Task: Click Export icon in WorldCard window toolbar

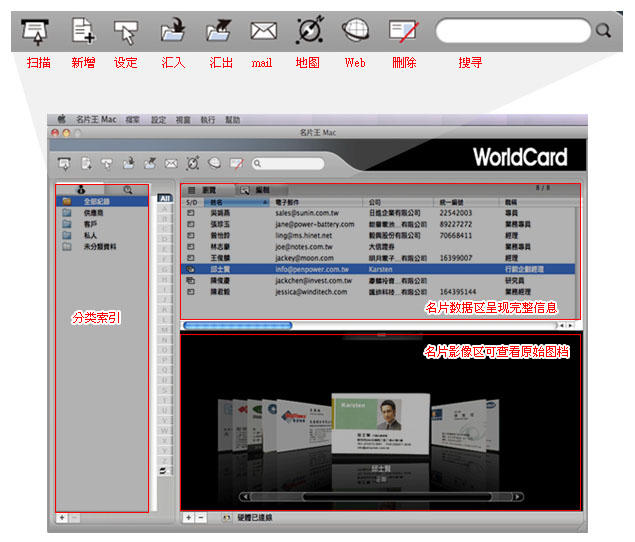Action: (x=150, y=163)
